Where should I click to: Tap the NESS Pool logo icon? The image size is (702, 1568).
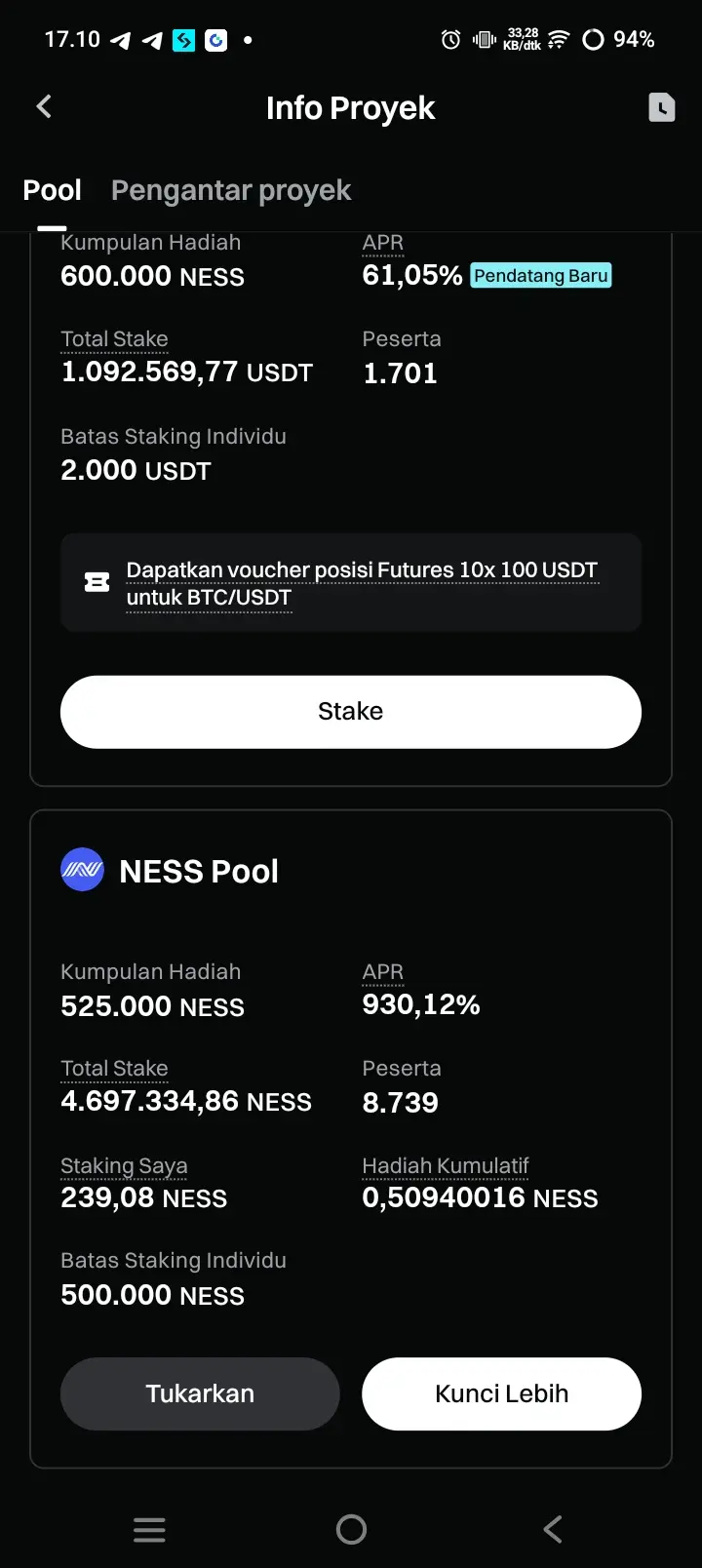(82, 870)
